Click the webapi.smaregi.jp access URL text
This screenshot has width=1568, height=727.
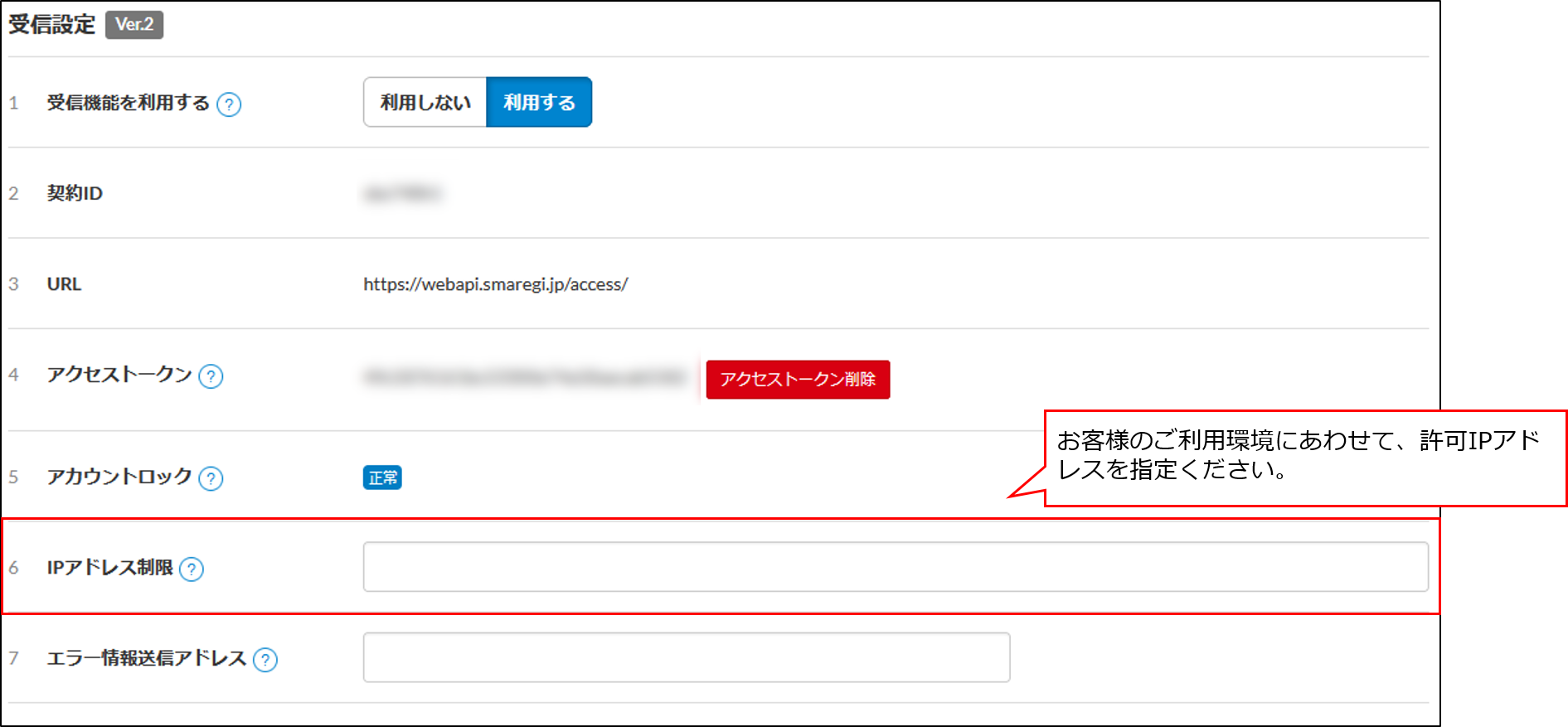[496, 284]
